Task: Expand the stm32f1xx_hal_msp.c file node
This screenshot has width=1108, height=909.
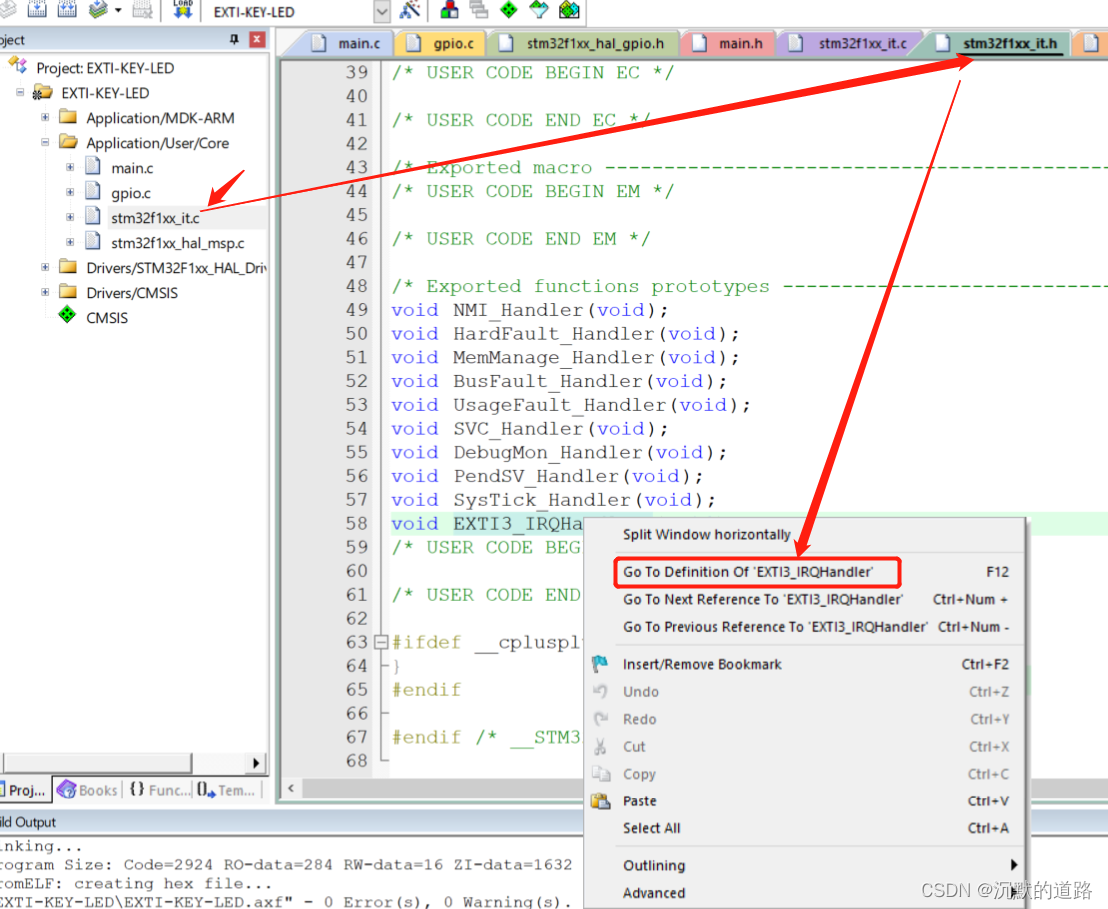Action: 70,242
